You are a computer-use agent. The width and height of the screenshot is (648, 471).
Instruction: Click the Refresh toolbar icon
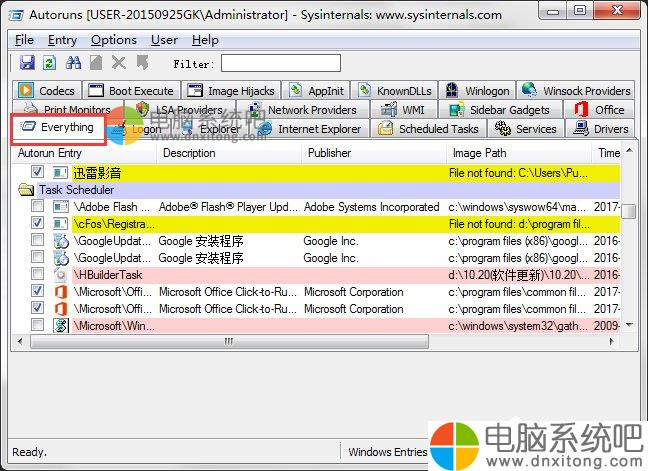click(50, 63)
